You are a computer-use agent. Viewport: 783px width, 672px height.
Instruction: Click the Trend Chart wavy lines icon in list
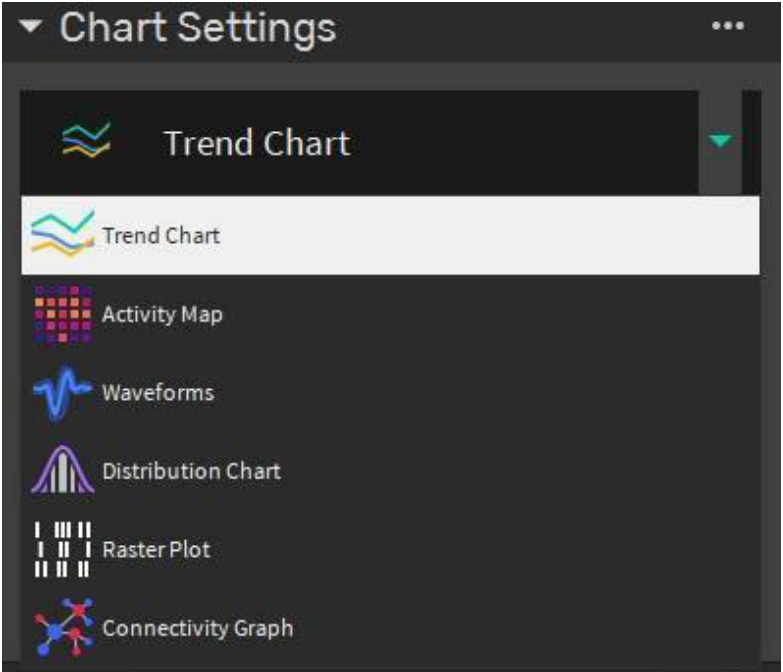pyautogui.click(x=63, y=234)
